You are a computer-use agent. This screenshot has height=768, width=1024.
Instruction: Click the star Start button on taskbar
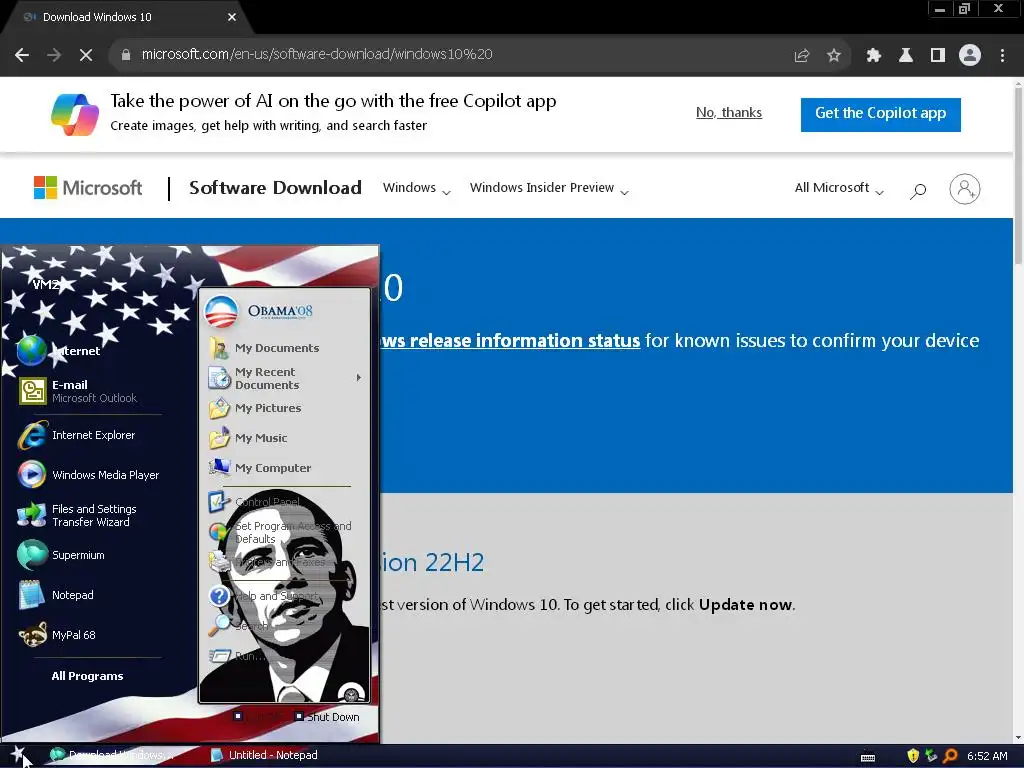(18, 755)
